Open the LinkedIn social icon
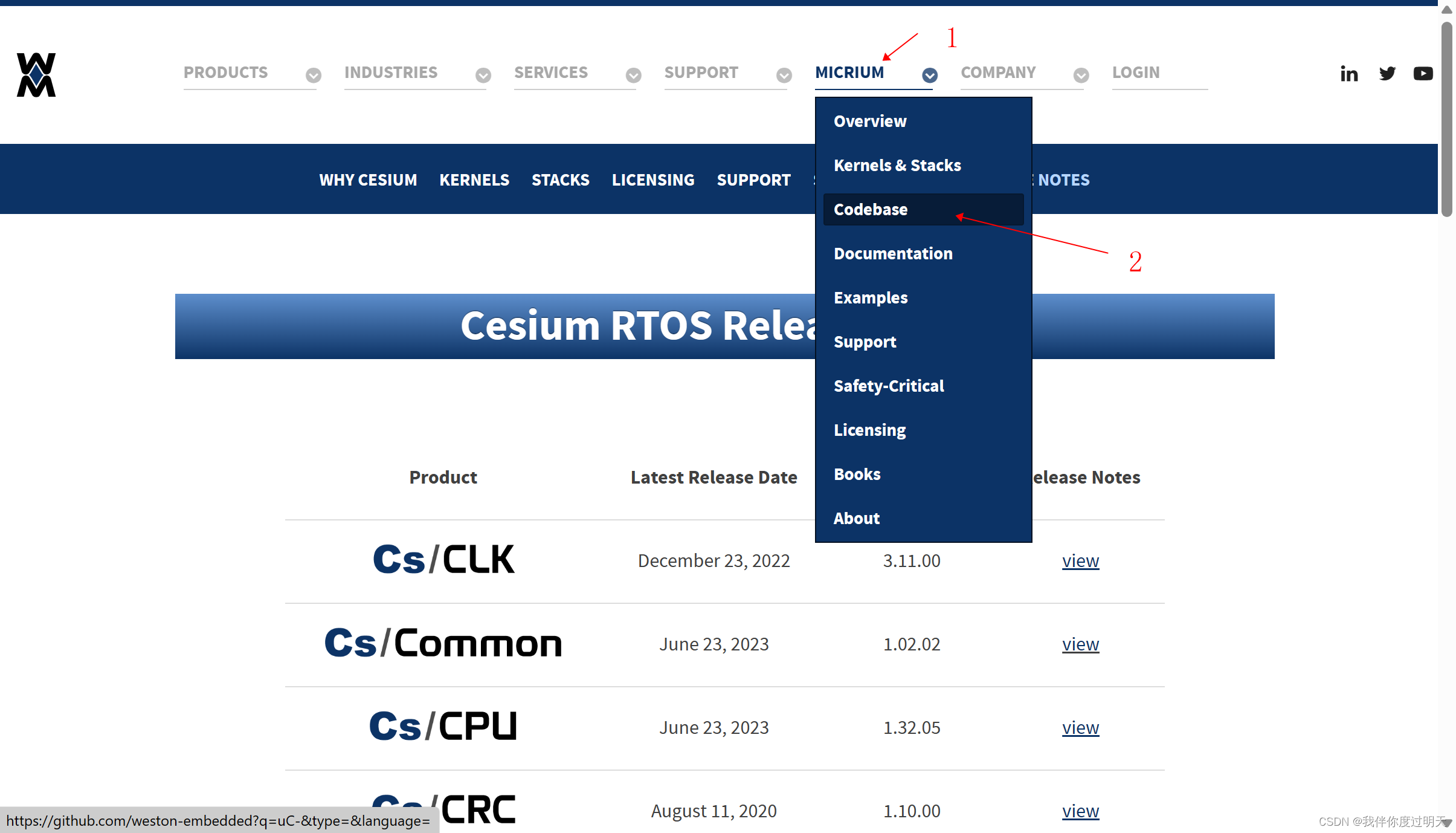1456x833 pixels. point(1348,74)
